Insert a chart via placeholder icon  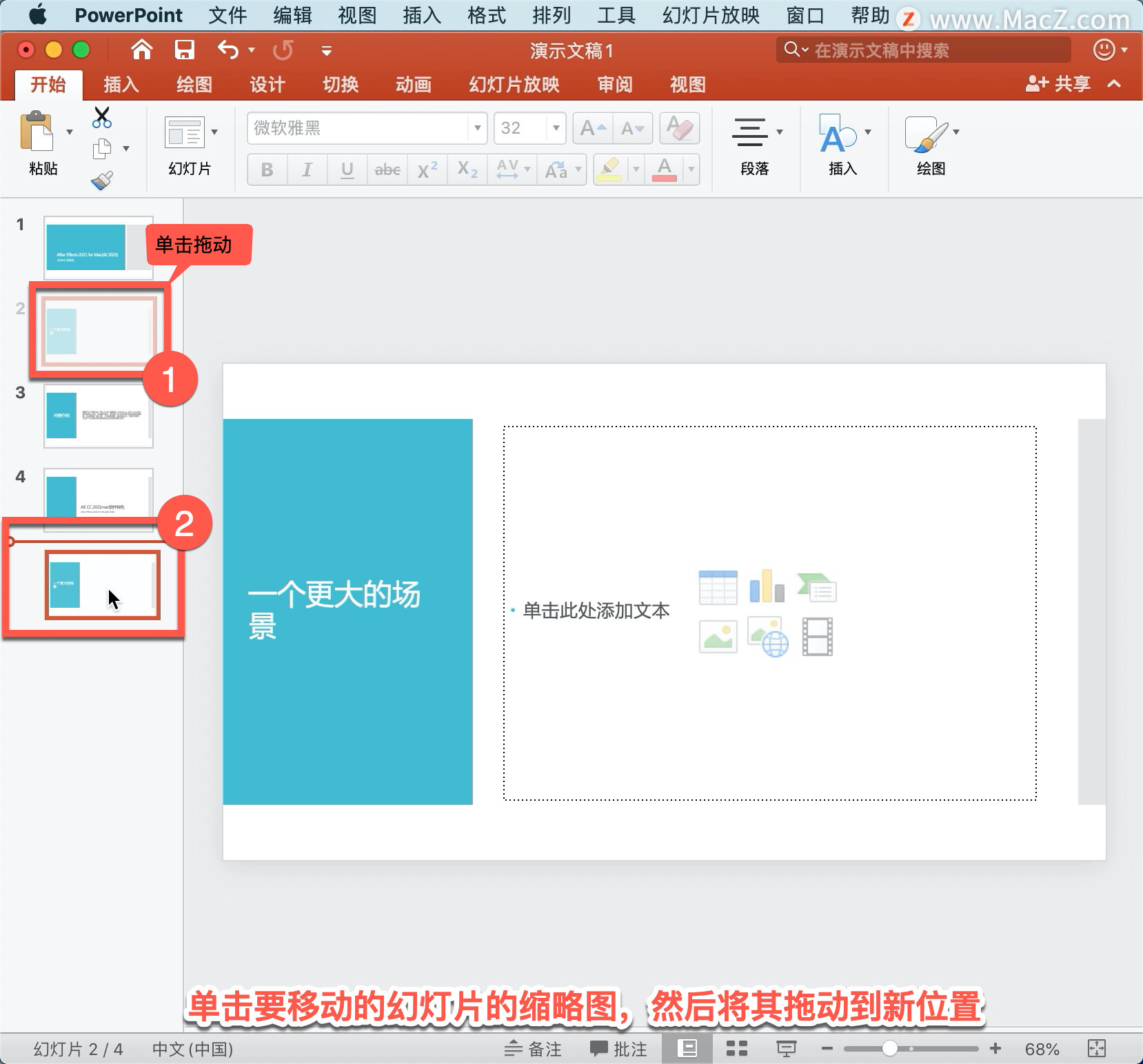click(767, 587)
